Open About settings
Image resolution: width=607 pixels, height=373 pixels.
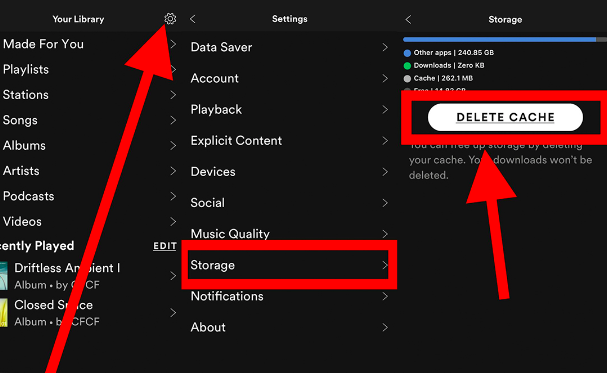click(289, 327)
